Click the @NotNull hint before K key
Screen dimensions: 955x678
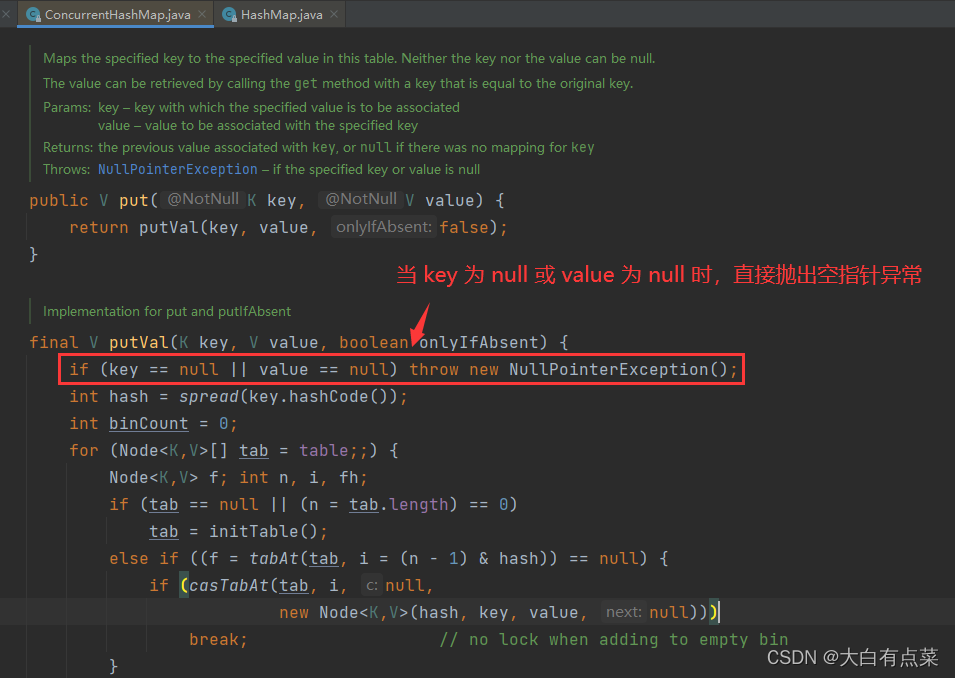point(203,199)
